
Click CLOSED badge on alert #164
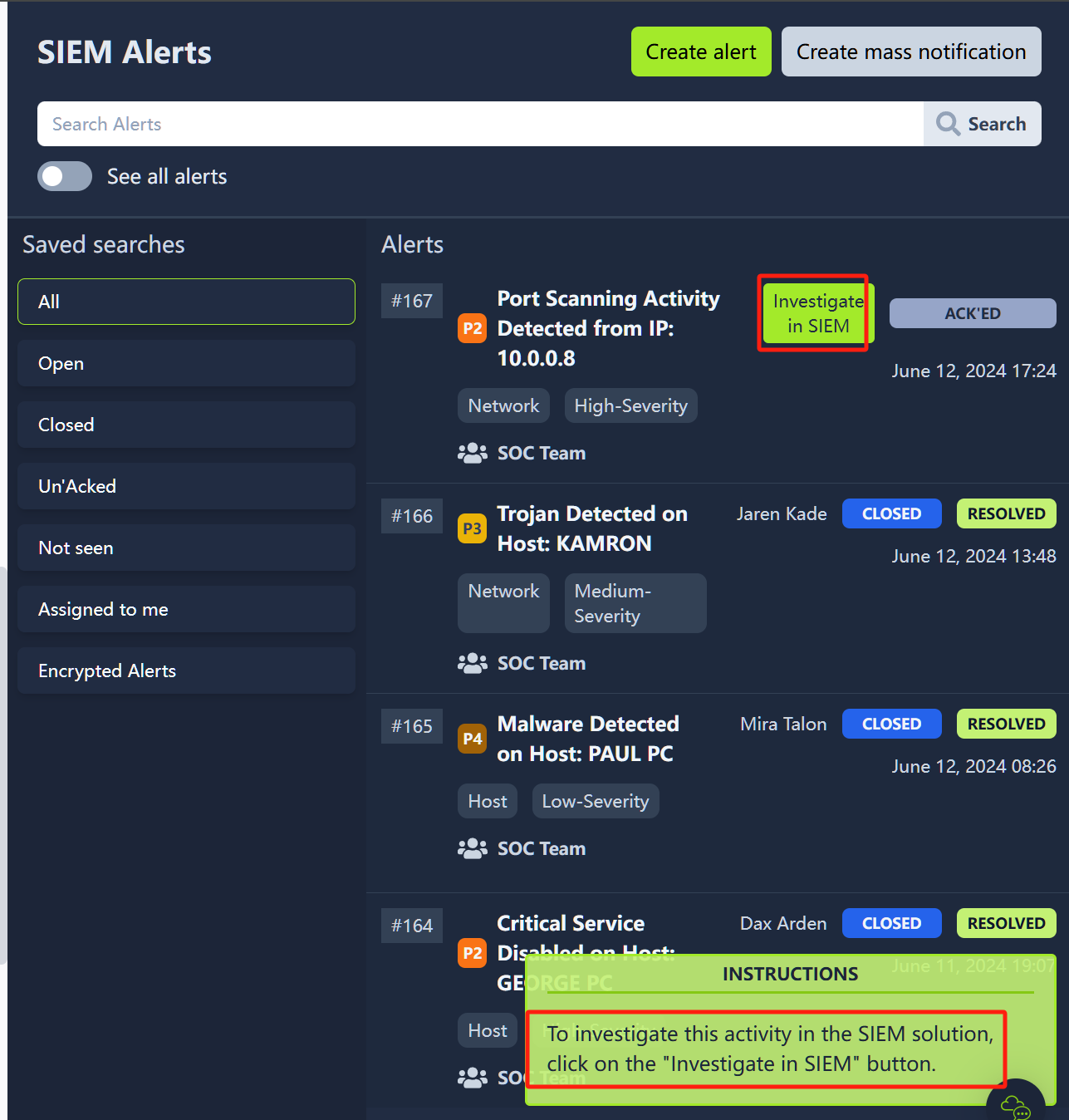point(891,923)
